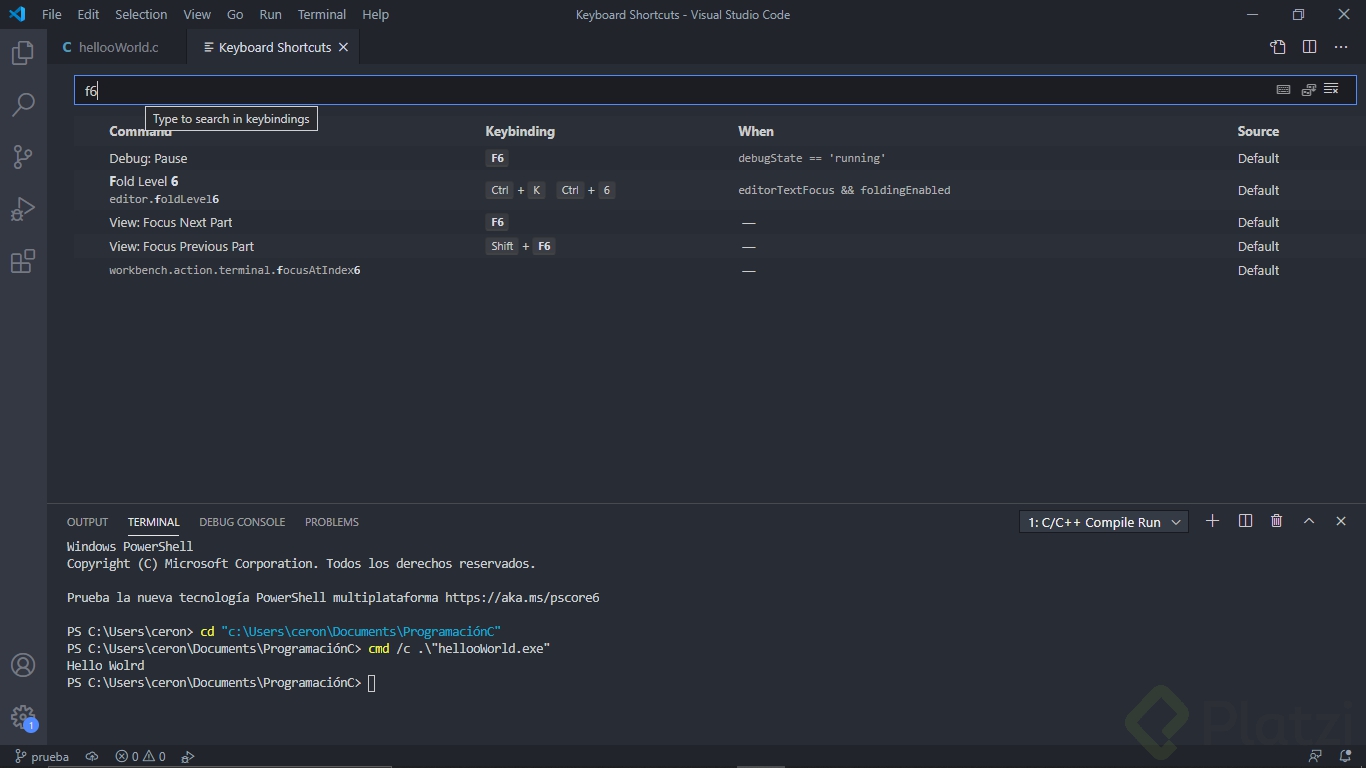Open the Terminal menu

(322, 15)
